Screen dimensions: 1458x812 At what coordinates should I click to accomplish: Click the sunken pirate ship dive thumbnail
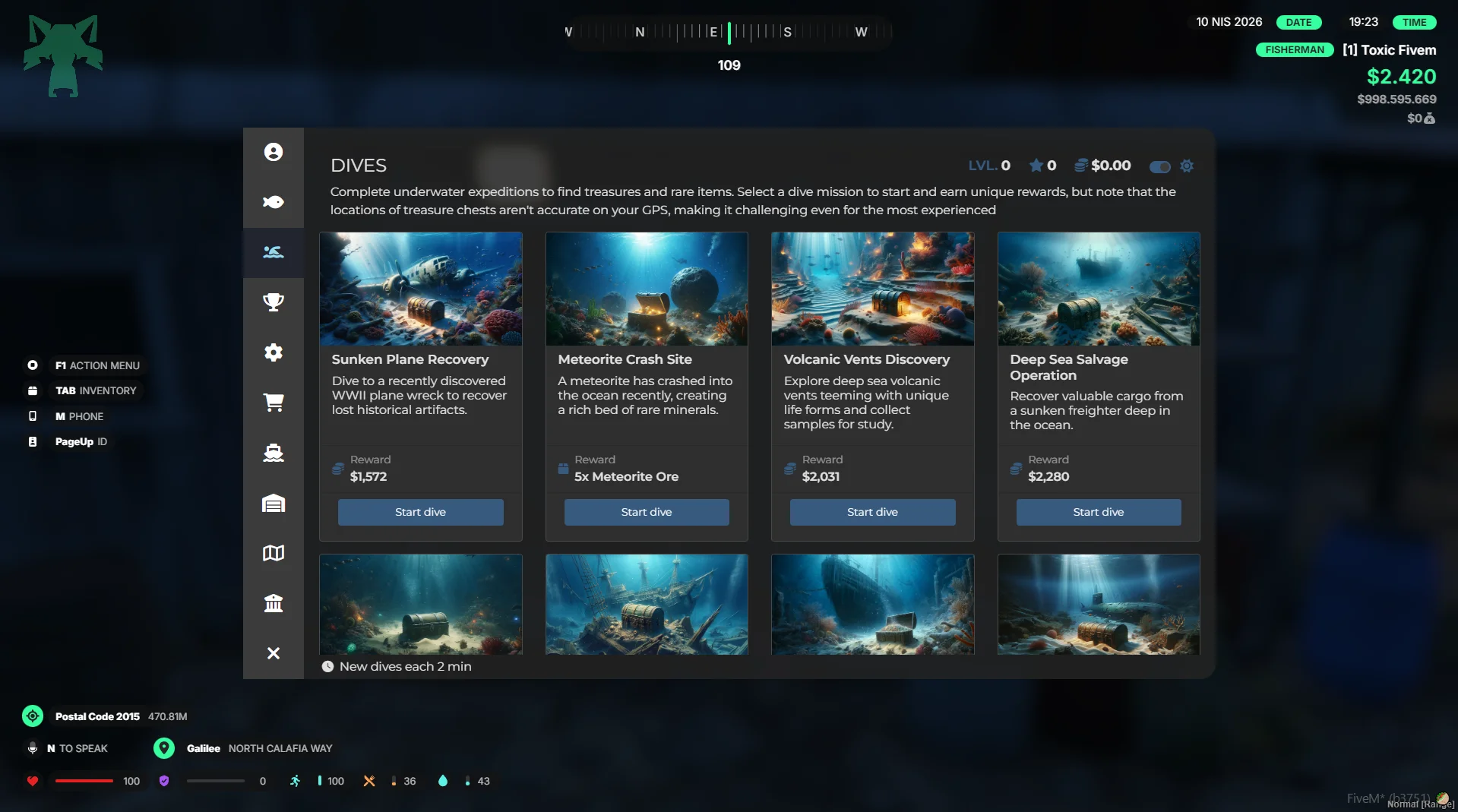(646, 604)
